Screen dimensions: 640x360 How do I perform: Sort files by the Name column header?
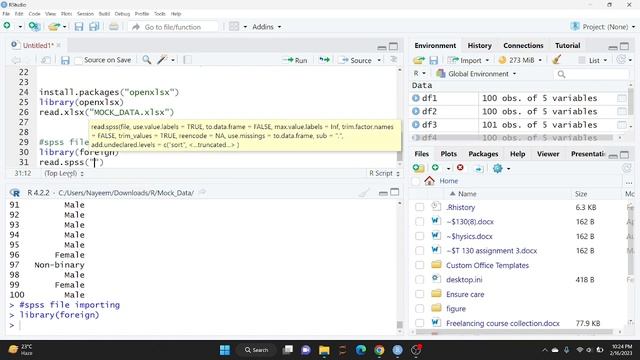tap(467, 194)
